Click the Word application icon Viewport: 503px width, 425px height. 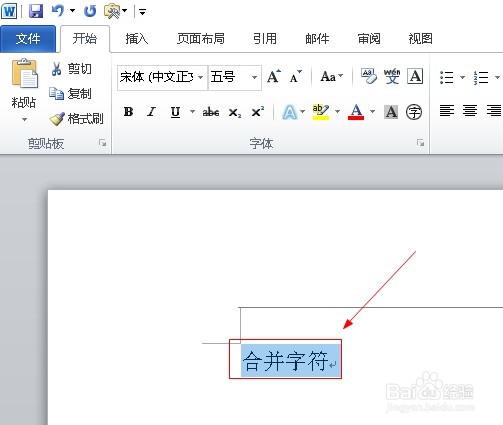click(x=9, y=11)
